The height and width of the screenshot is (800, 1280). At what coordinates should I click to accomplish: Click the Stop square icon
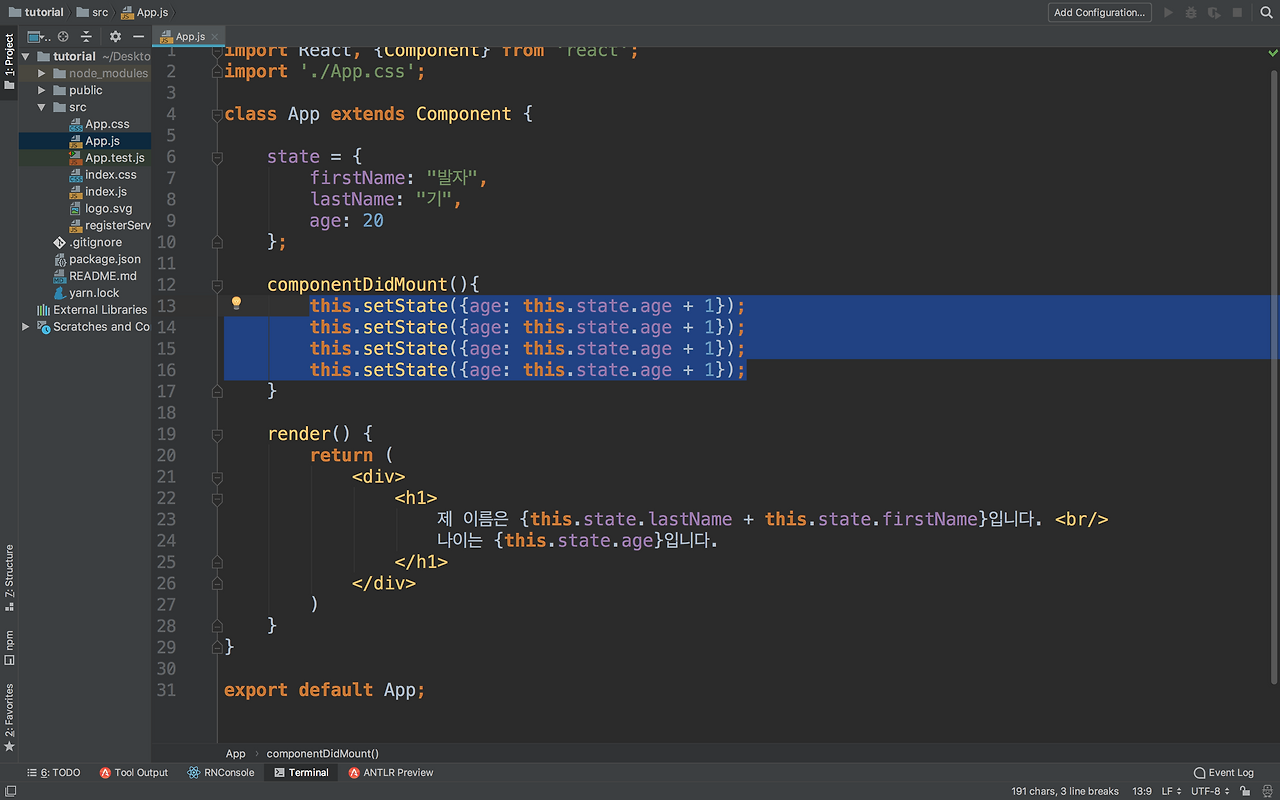(1237, 13)
